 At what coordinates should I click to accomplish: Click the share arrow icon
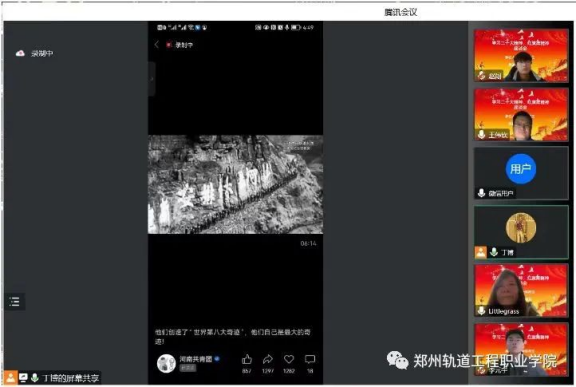coord(268,359)
